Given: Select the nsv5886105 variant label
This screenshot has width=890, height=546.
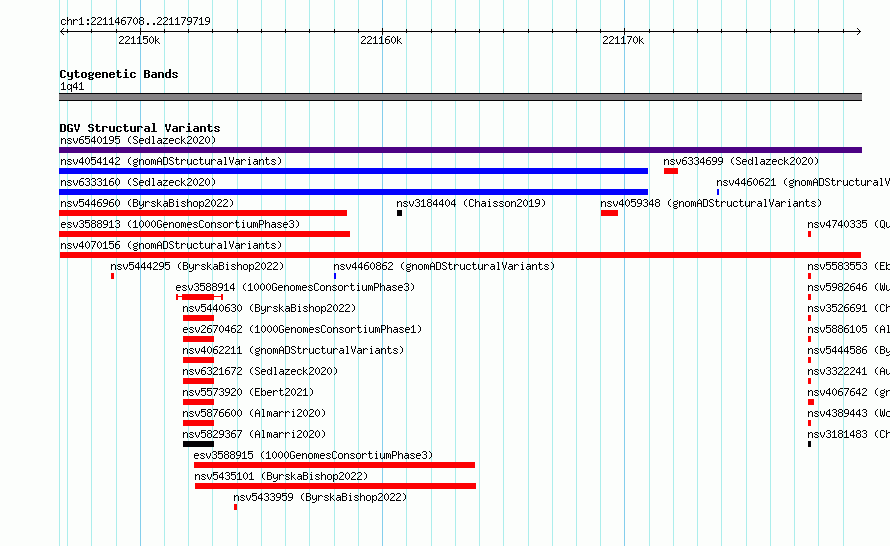Looking at the screenshot, I should point(849,329).
